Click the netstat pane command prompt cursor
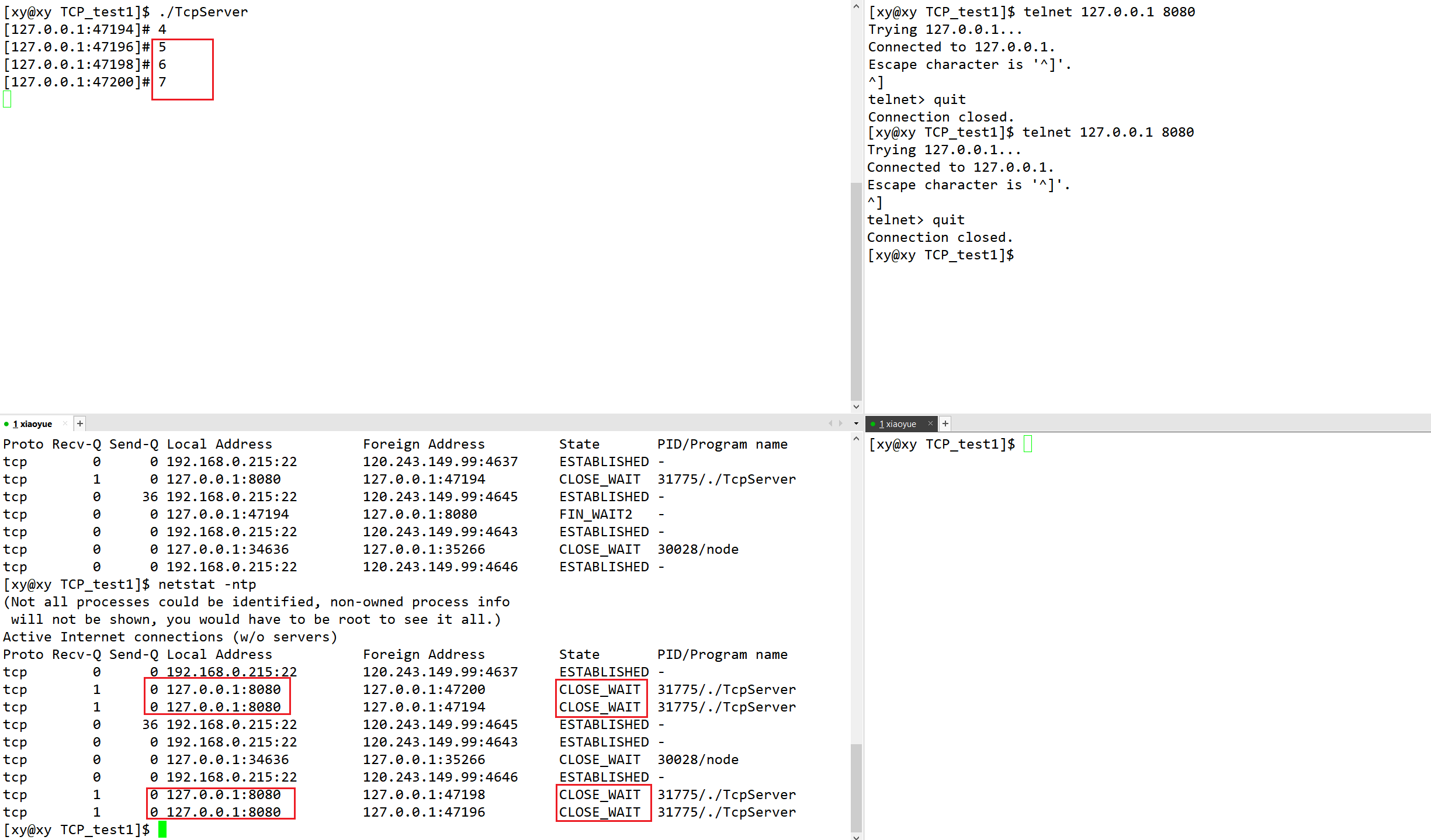The width and height of the screenshot is (1431, 840). click(x=162, y=829)
